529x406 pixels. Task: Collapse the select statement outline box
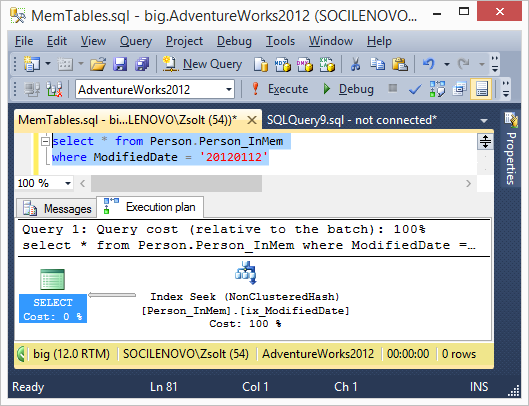pos(45,141)
